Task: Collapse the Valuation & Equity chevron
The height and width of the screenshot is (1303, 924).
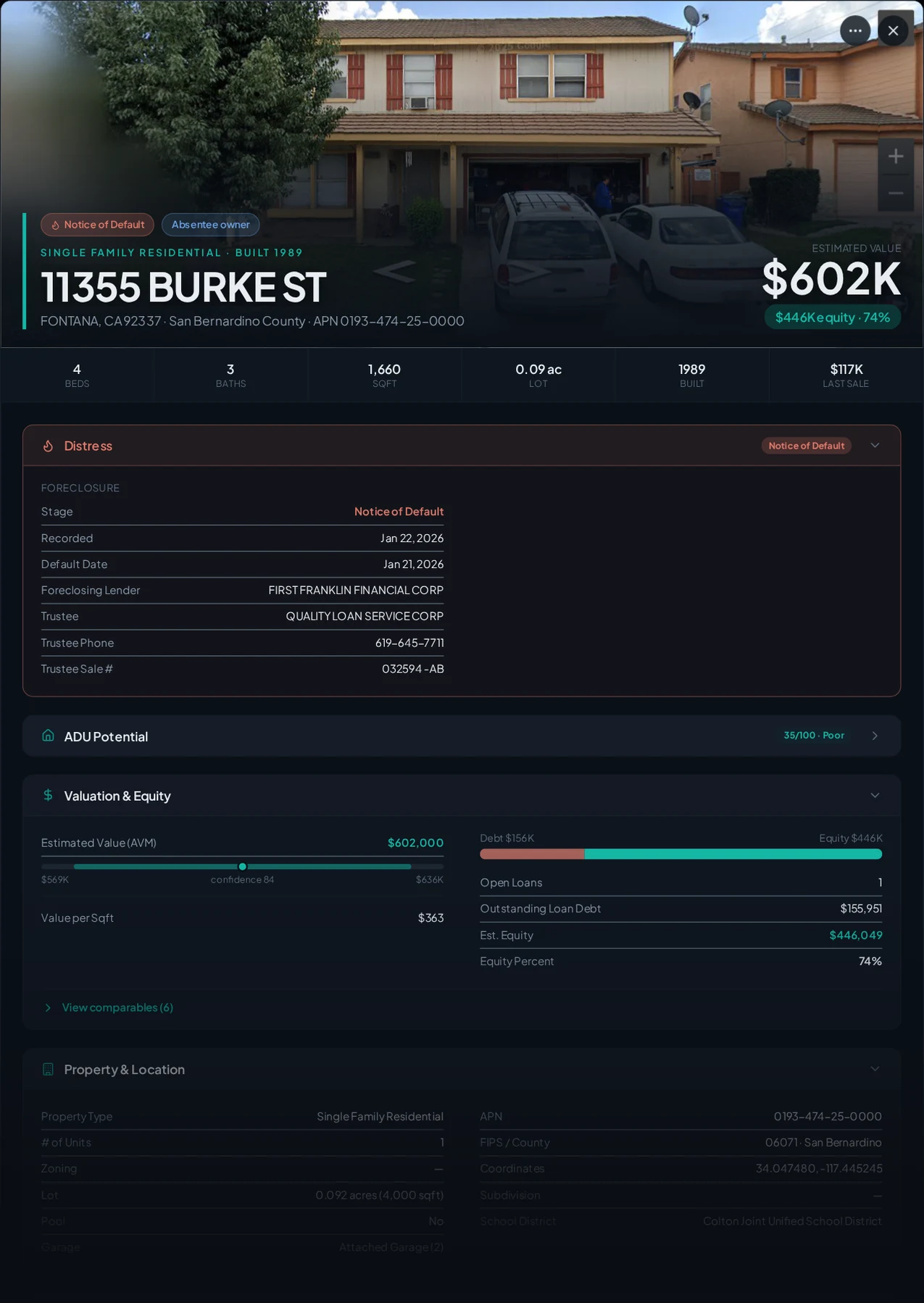Action: [875, 795]
